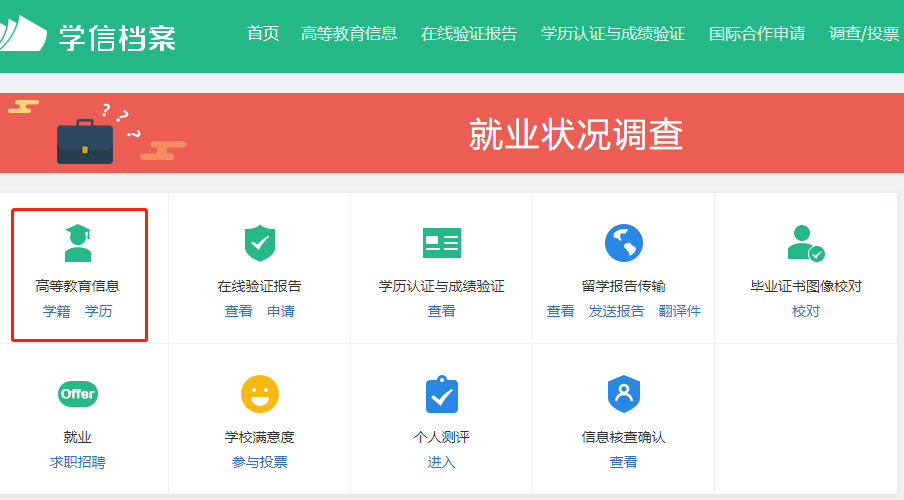Click the blue clipboard 个人测评 icon
Image resolution: width=904 pixels, height=500 pixels.
441,394
